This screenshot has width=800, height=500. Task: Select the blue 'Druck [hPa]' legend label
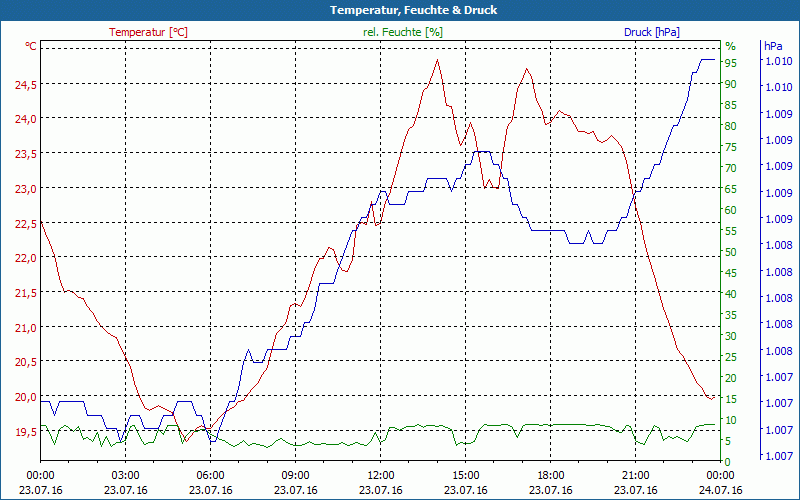click(652, 32)
